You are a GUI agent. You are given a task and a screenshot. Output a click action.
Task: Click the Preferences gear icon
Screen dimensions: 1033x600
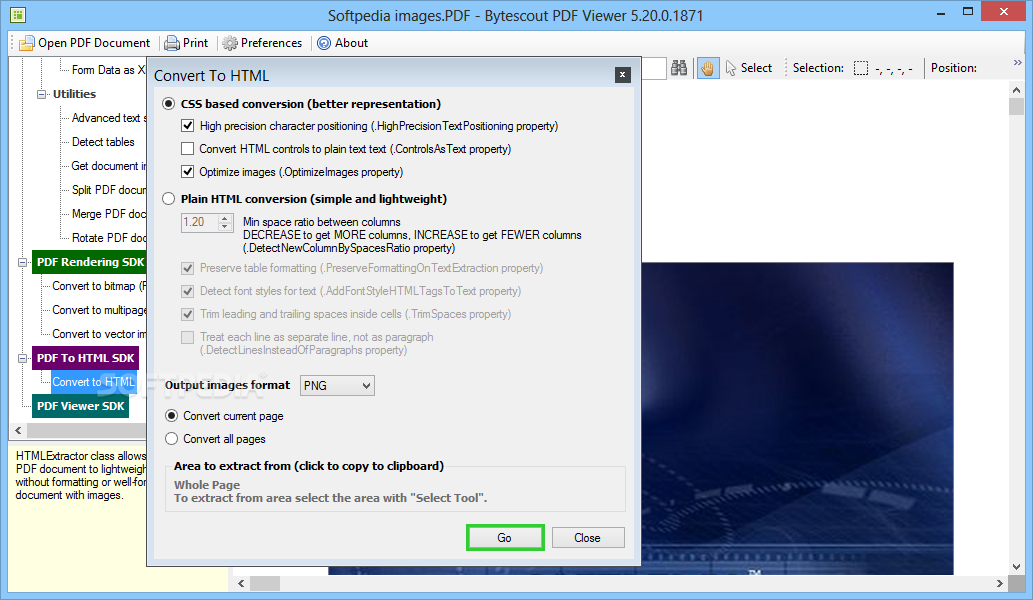point(230,43)
